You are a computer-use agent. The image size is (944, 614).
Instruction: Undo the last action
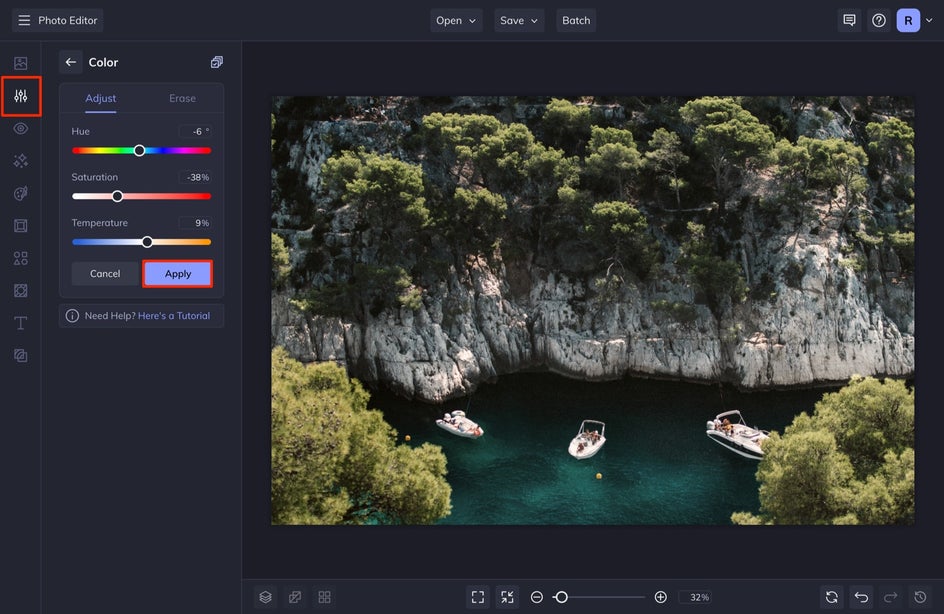(x=862, y=597)
